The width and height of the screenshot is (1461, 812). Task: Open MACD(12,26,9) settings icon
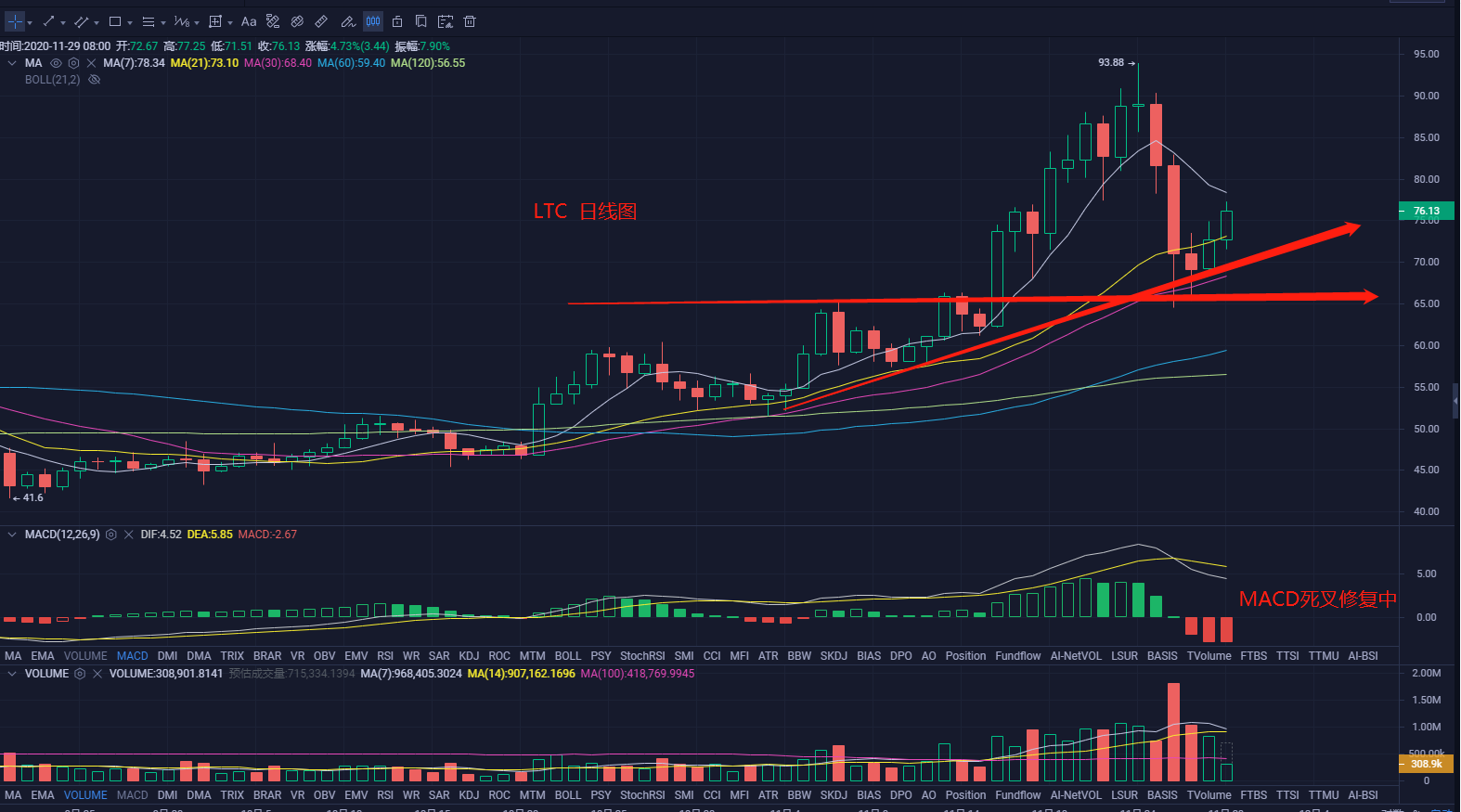111,535
